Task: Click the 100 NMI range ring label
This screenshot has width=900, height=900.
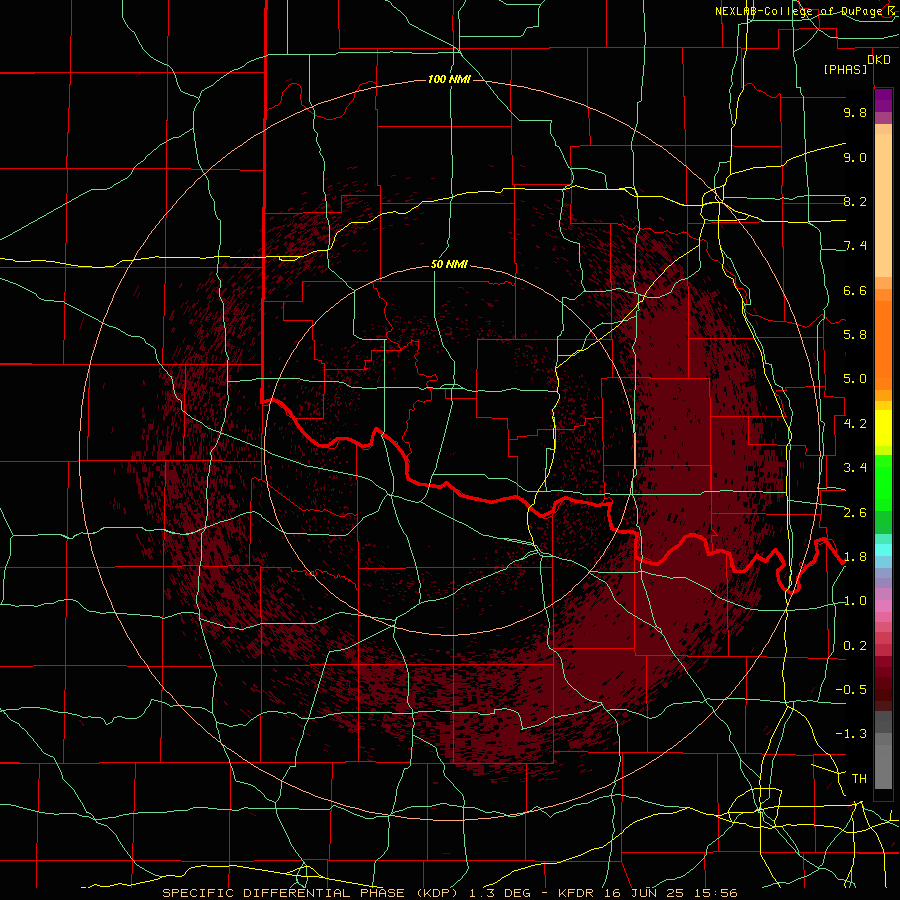Action: pyautogui.click(x=449, y=79)
